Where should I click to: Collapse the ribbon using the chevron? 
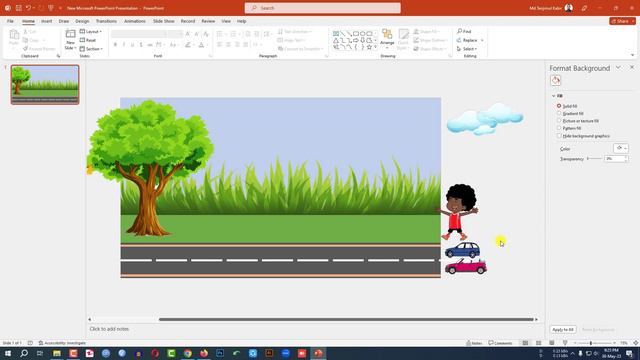(633, 55)
